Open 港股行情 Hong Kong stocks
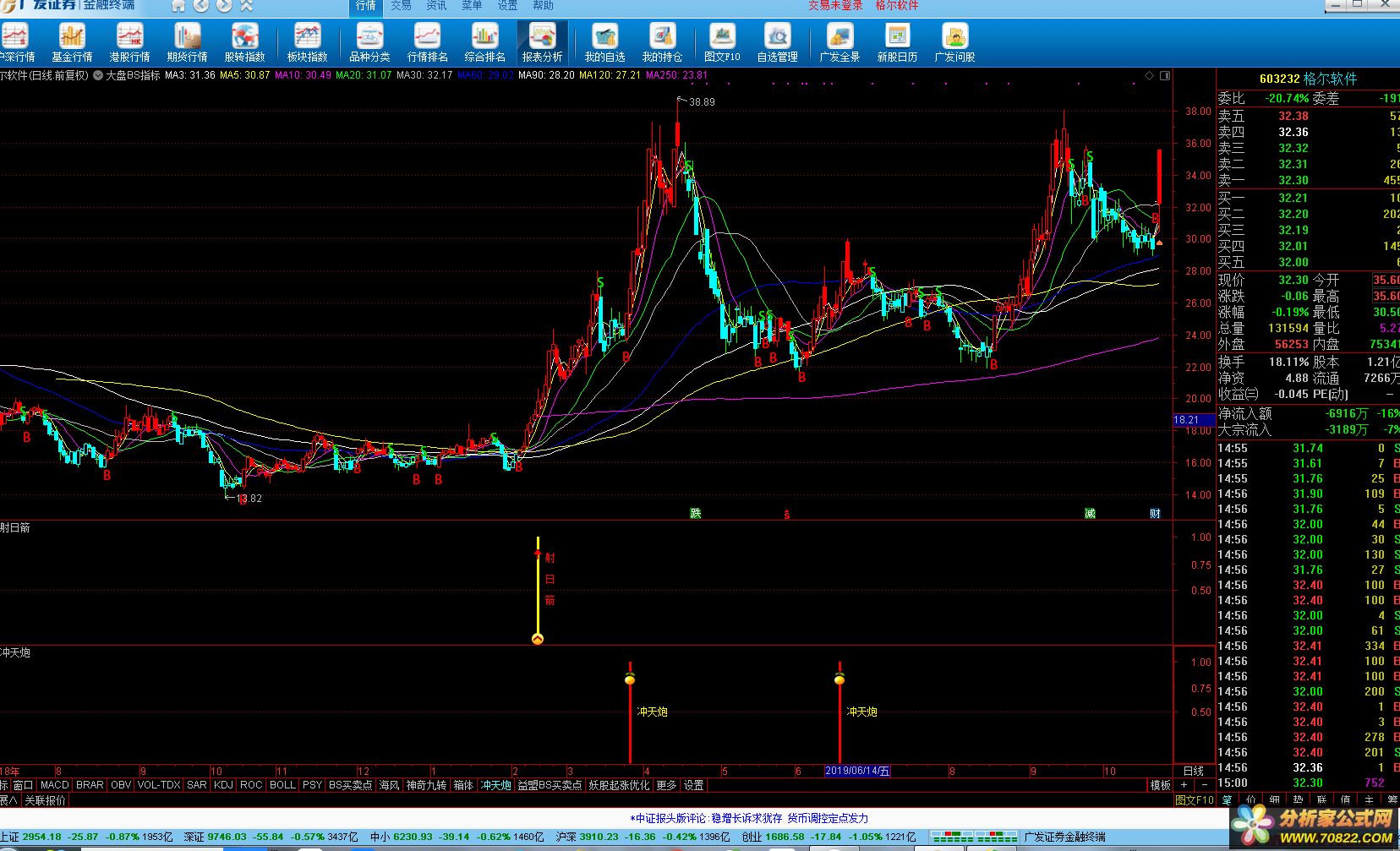This screenshot has height=851, width=1400. click(x=129, y=42)
